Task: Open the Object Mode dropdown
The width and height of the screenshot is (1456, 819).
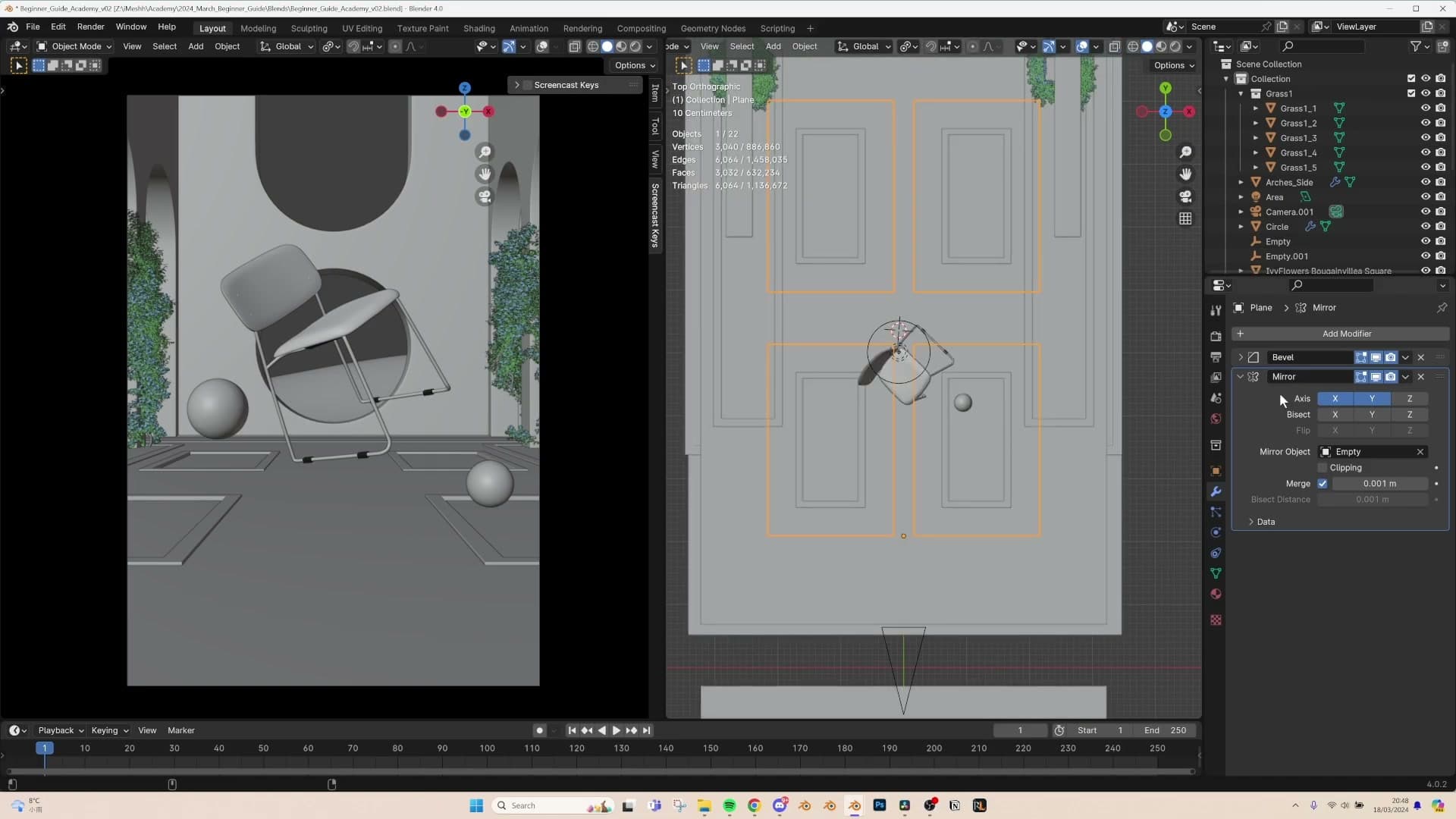Action: coord(74,46)
